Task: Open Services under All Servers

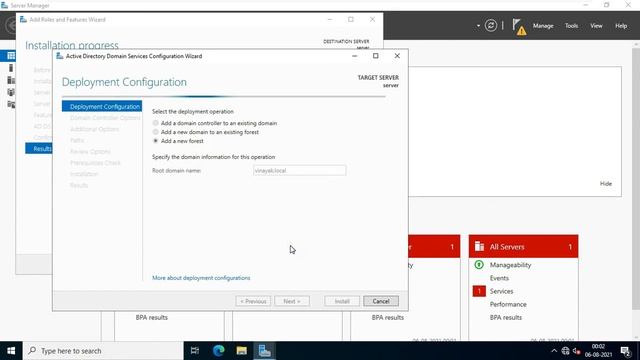Action: click(501, 291)
